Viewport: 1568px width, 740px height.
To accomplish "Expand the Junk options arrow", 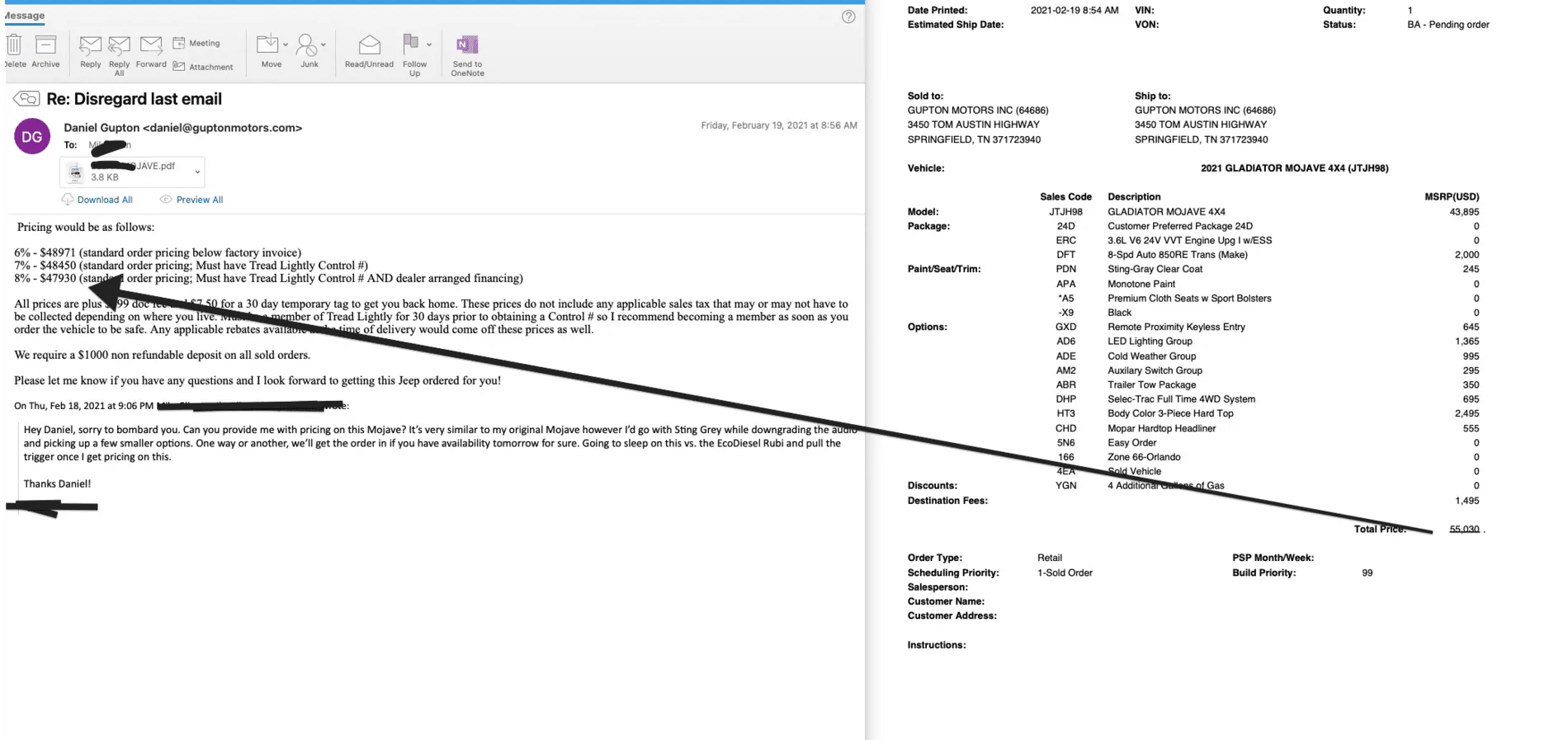I will pos(323,45).
